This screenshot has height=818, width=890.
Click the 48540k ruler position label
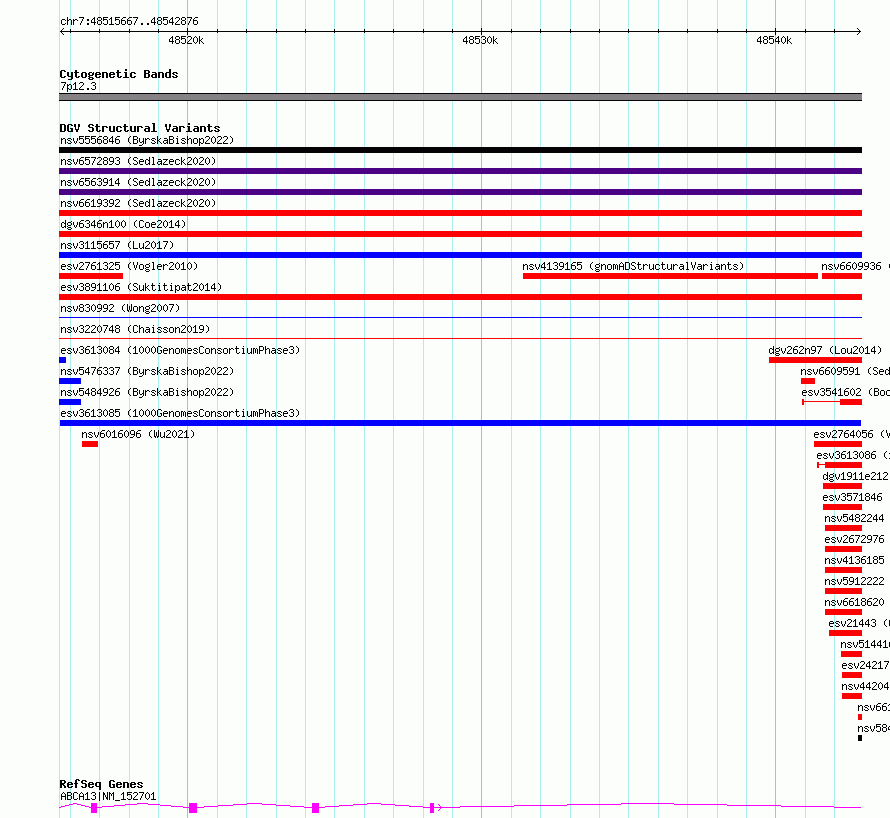pyautogui.click(x=774, y=40)
